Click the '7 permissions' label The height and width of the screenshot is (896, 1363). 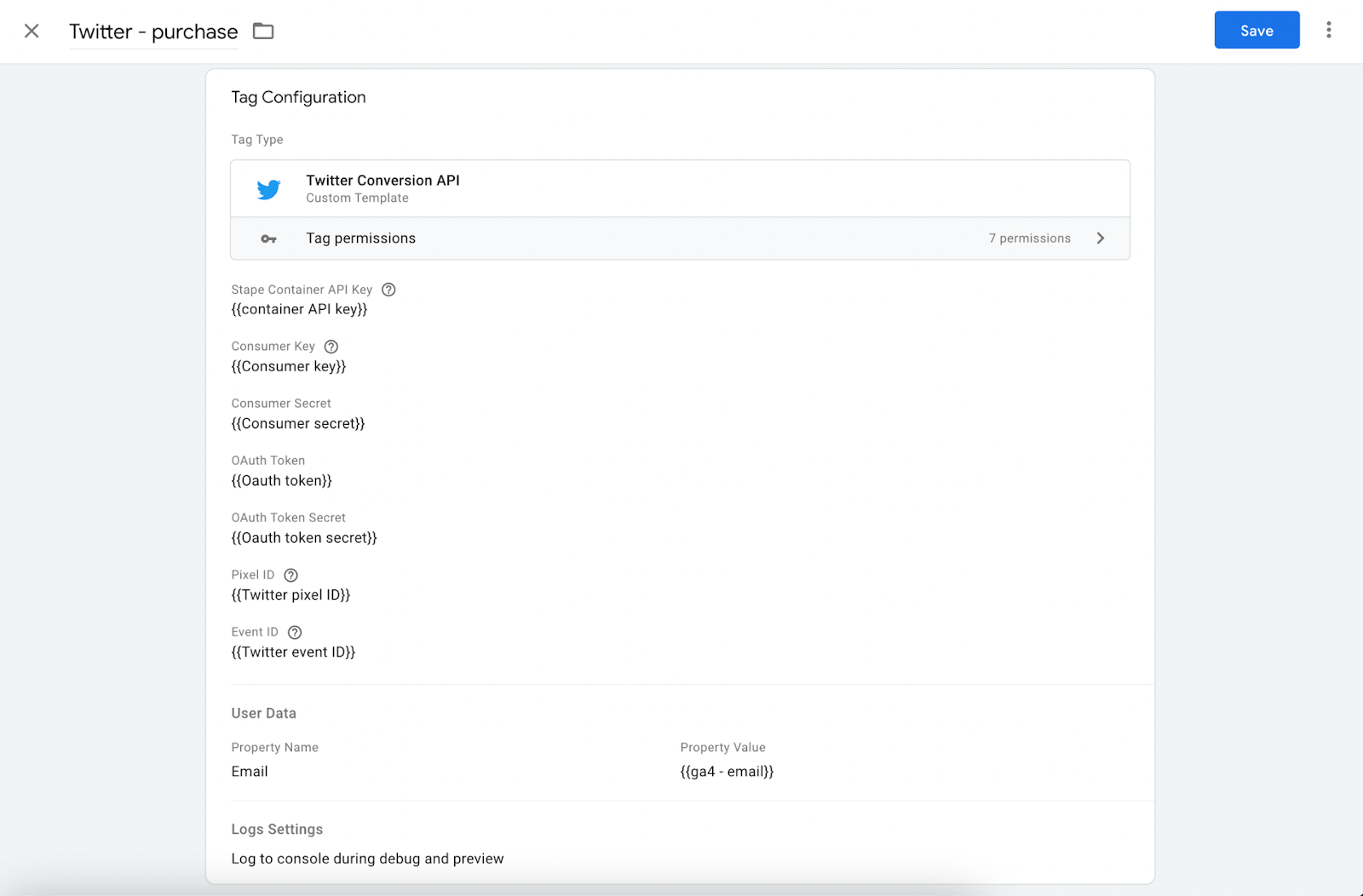pyautogui.click(x=1029, y=238)
